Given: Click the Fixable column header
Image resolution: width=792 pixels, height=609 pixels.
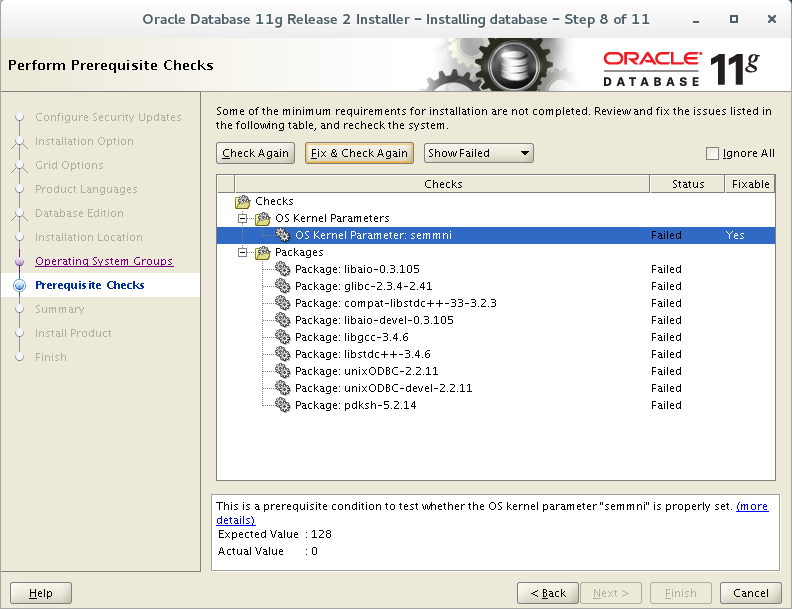Looking at the screenshot, I should pyautogui.click(x=750, y=184).
